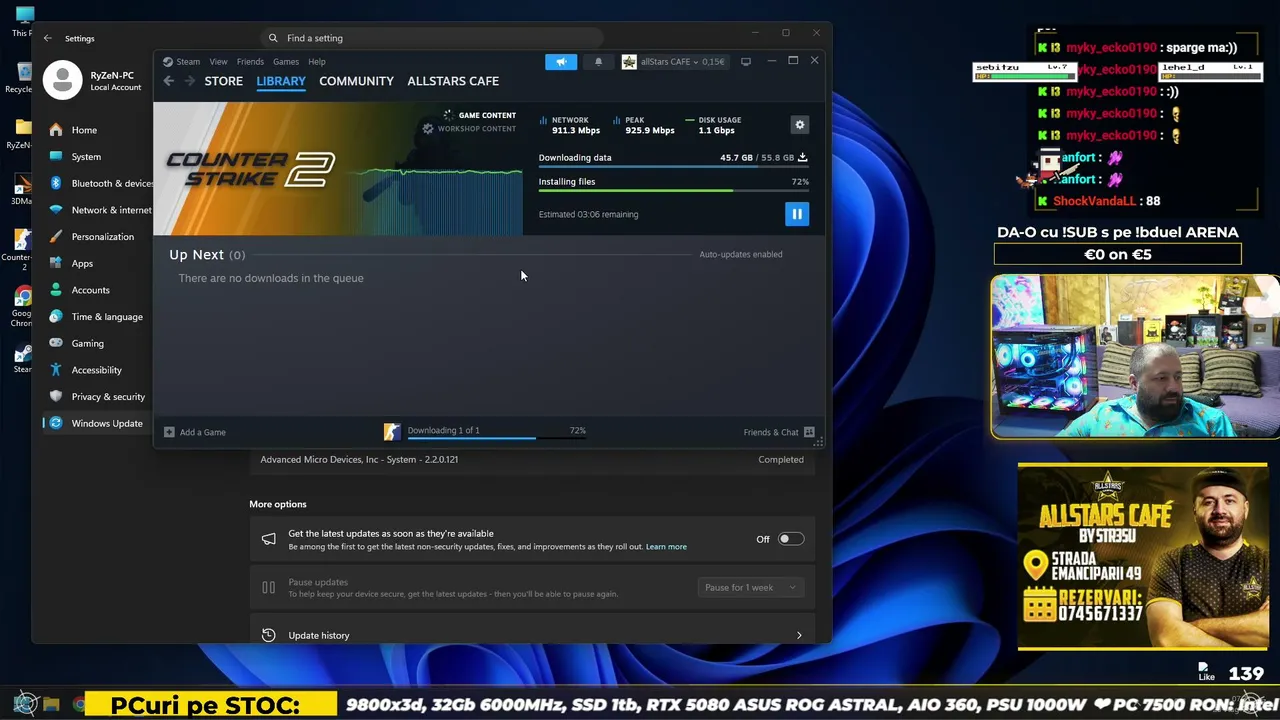This screenshot has width=1280, height=720.
Task: Click the Add a Game label
Action: (203, 432)
